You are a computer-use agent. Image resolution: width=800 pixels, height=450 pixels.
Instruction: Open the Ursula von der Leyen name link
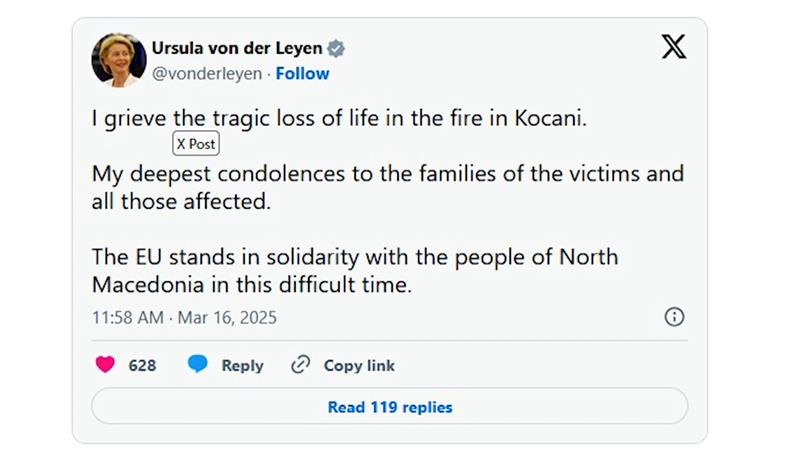pos(237,48)
